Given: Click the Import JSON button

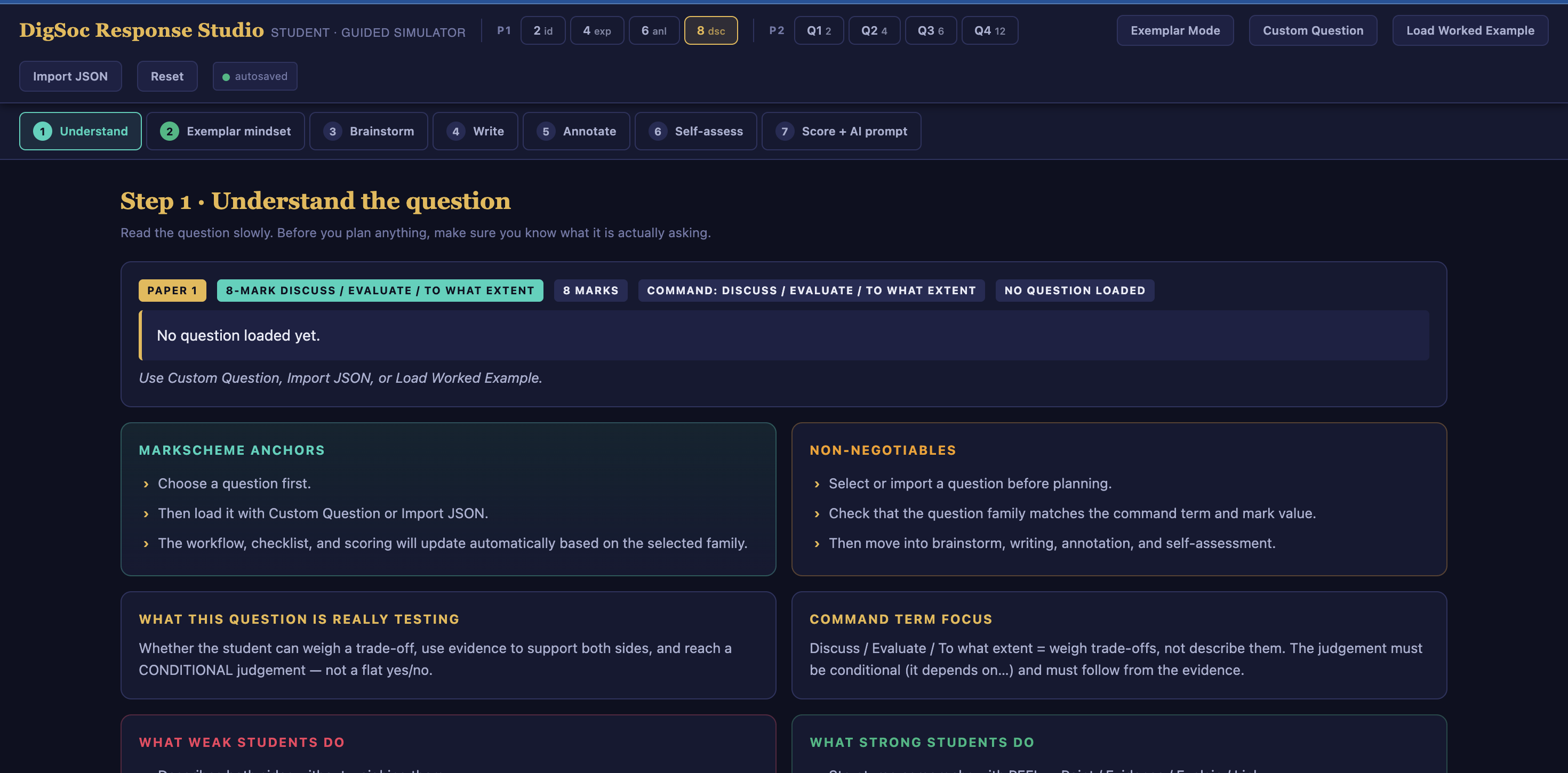Looking at the screenshot, I should tap(70, 76).
